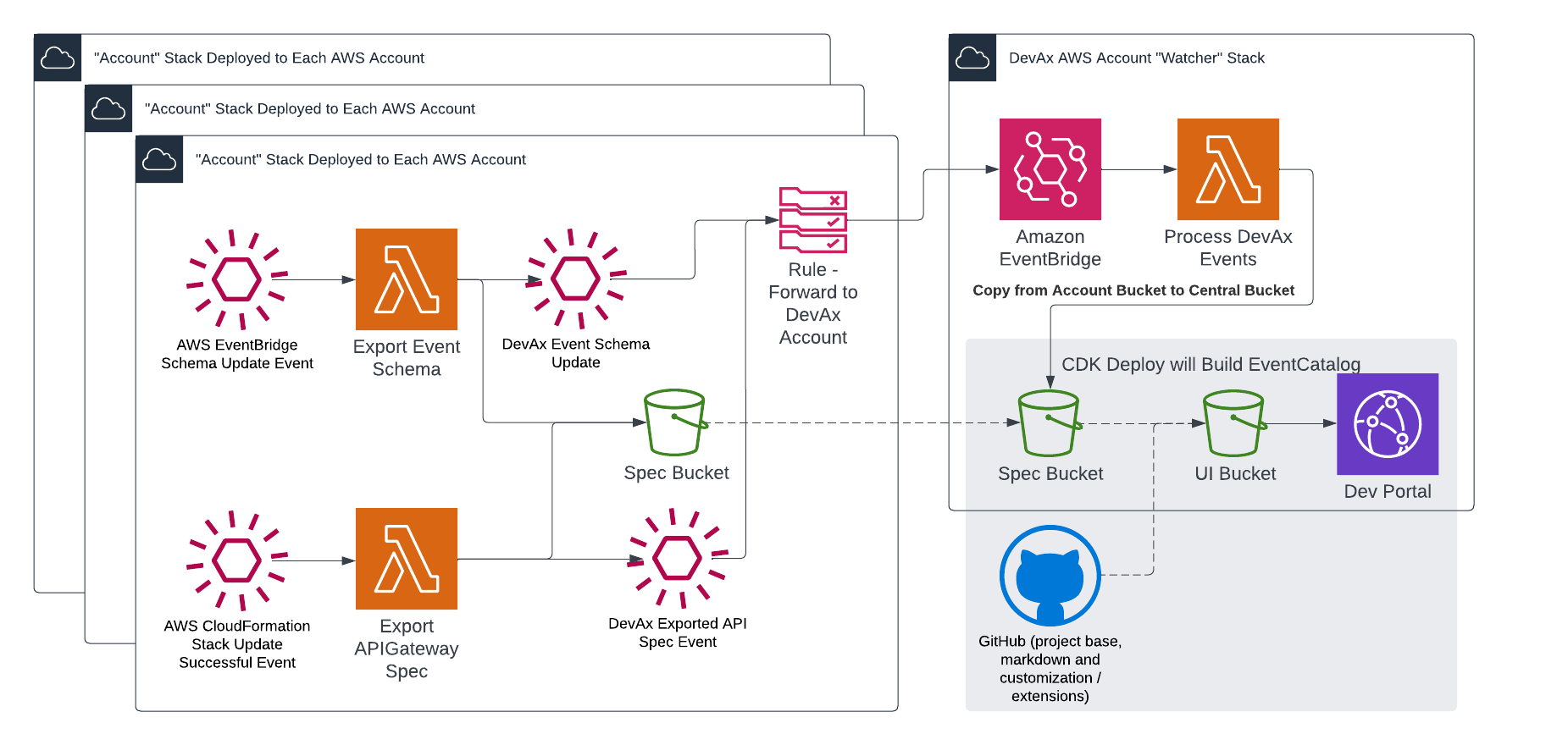Select 'AWS CloudFormation Stack Update Successful Event' label
Viewport: 1568px width, 745px height.
coord(237,644)
